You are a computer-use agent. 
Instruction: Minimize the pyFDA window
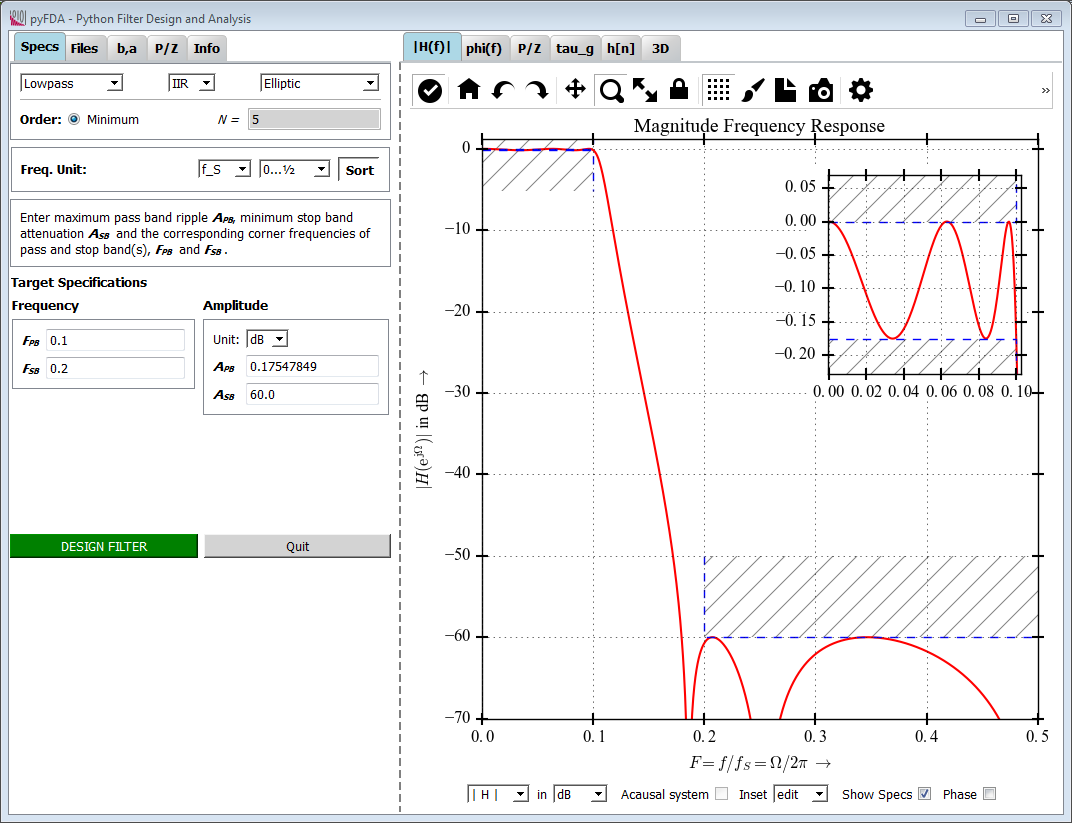(x=980, y=19)
